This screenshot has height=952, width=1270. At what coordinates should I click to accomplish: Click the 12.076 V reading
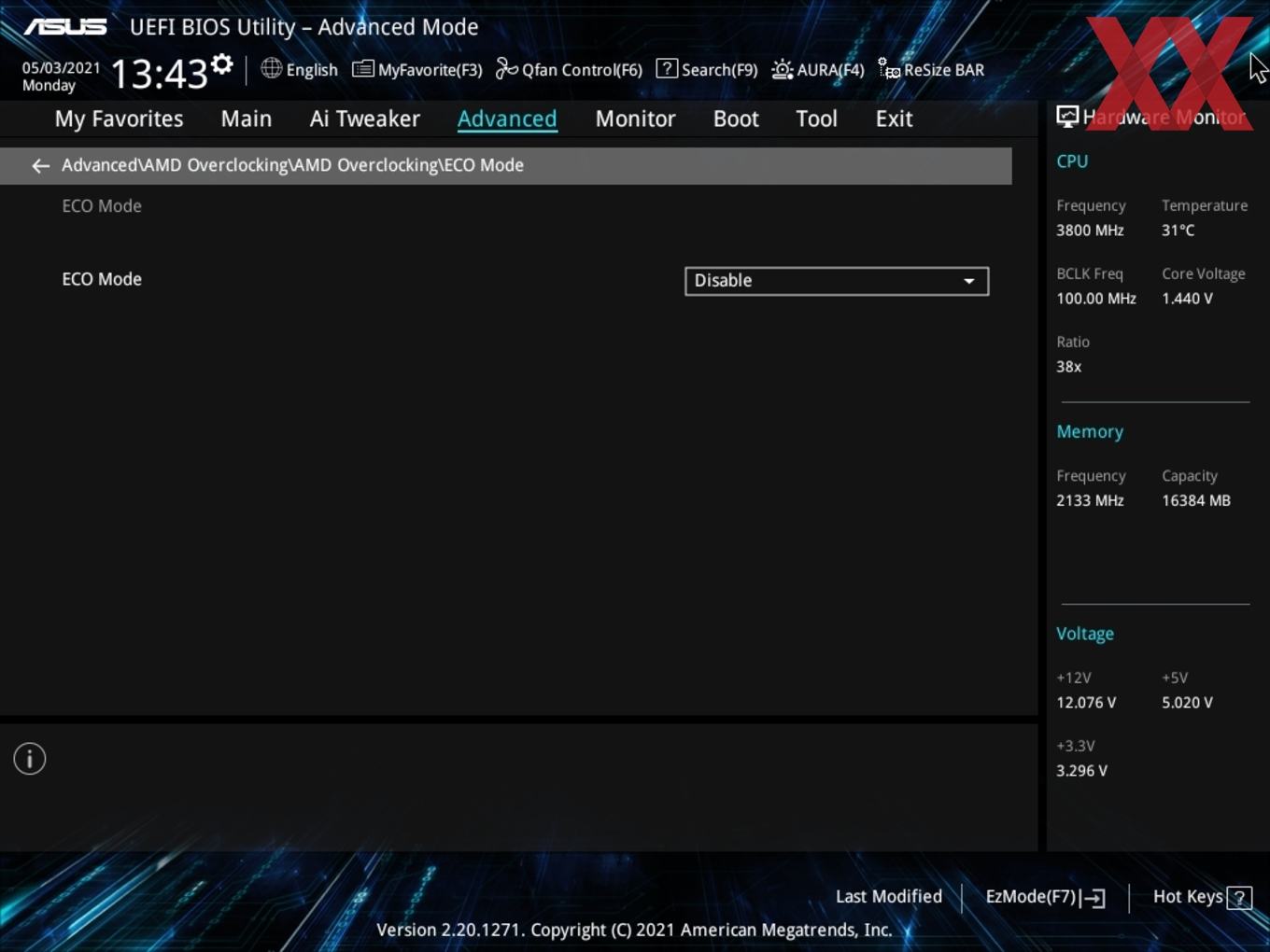click(1086, 703)
